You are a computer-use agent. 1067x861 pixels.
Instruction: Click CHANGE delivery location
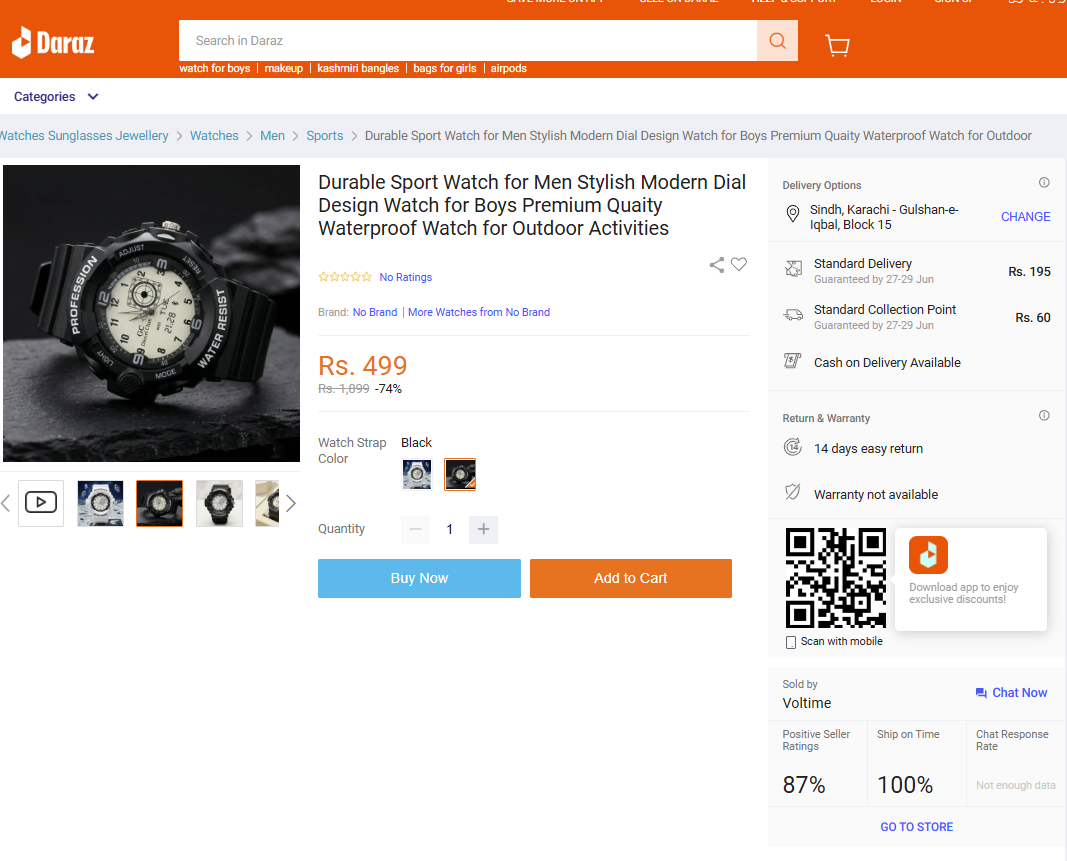(x=1025, y=216)
